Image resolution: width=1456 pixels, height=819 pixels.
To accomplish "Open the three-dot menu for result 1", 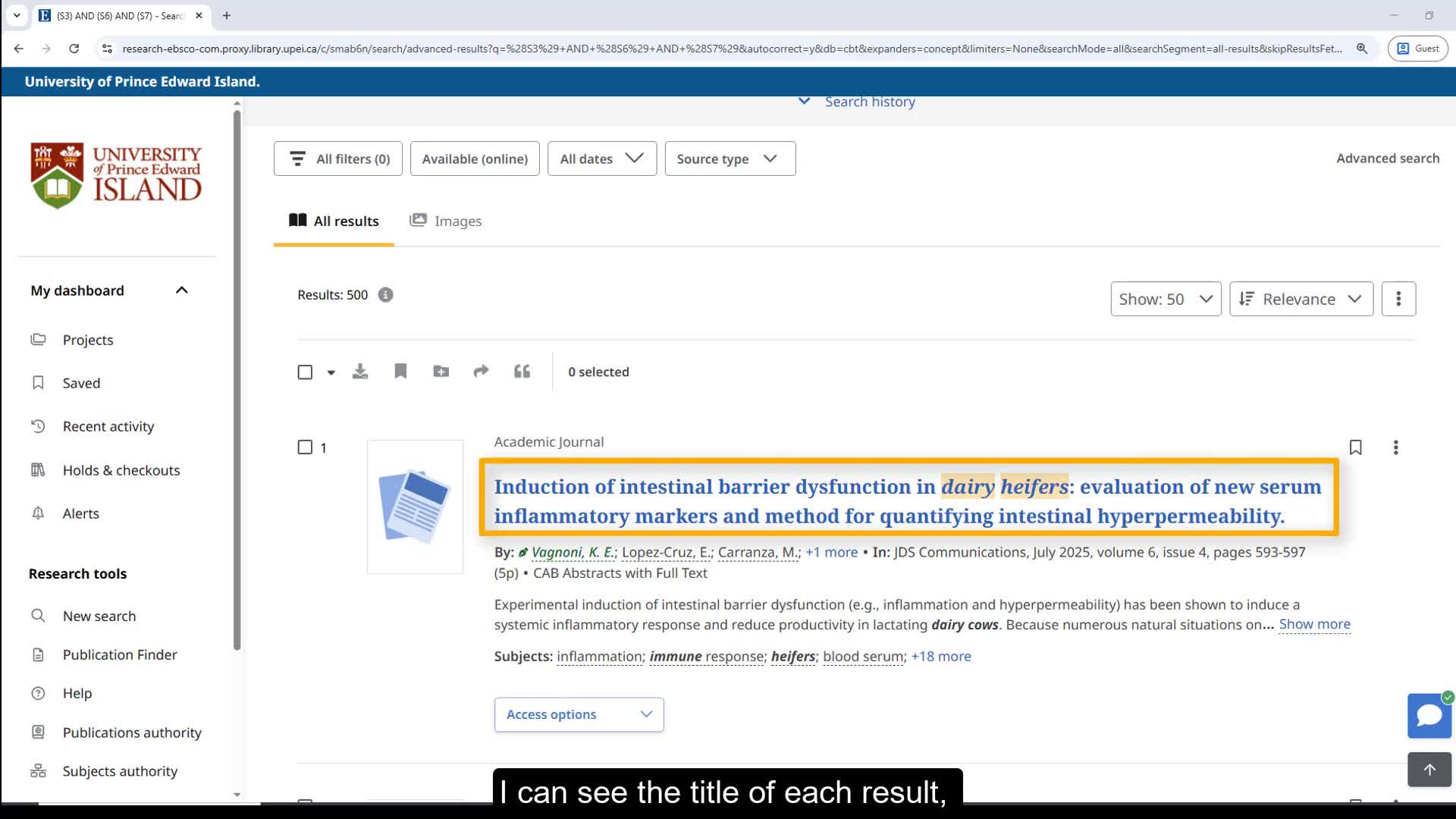I will (x=1395, y=447).
